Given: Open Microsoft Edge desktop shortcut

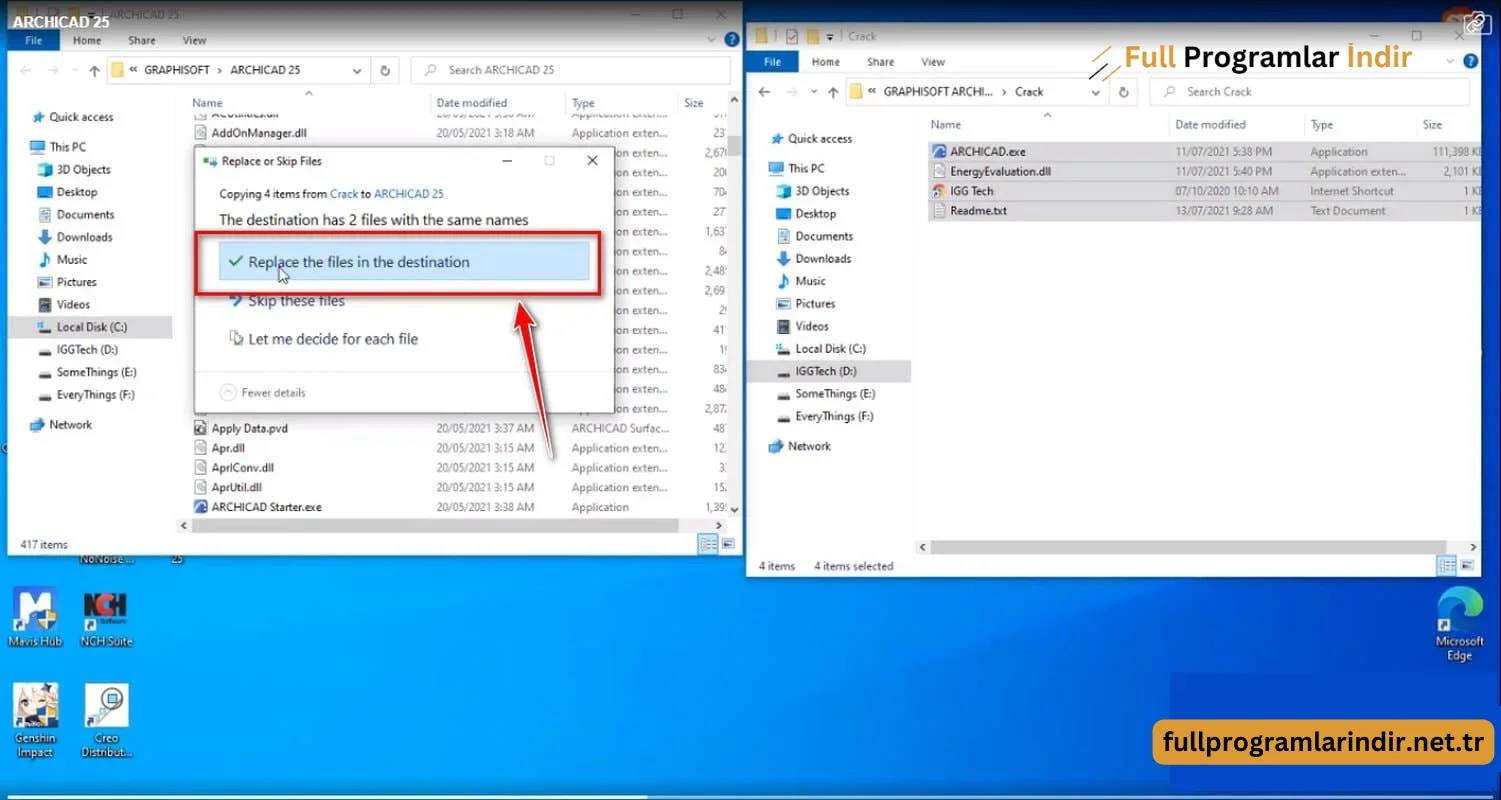Looking at the screenshot, I should point(1460,625).
